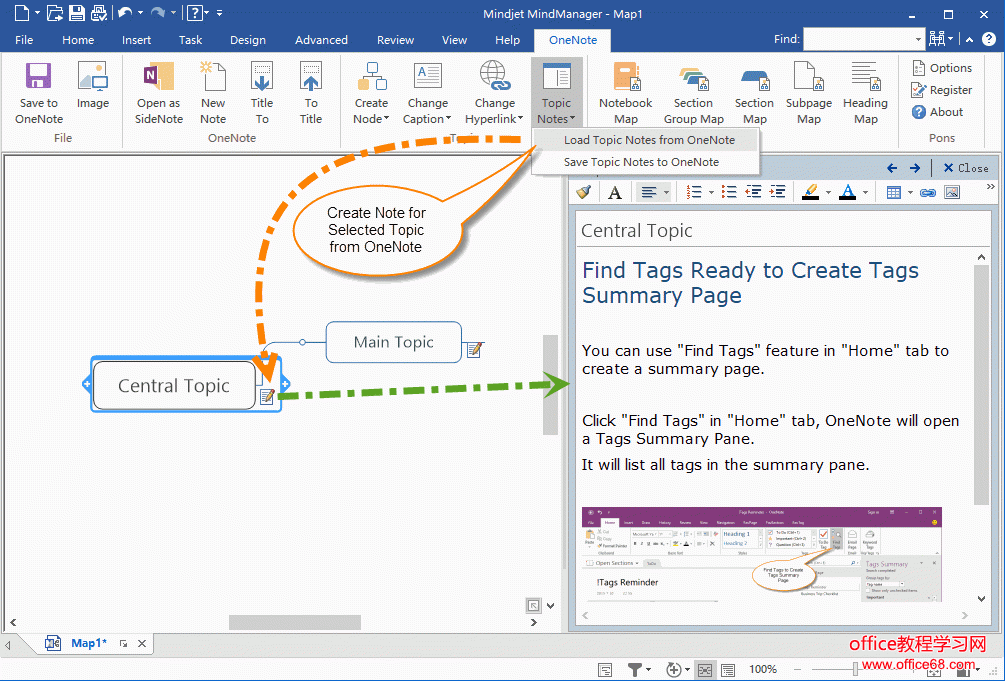1005x681 pixels.
Task: Switch to the Advanced ribbon tab
Action: (x=321, y=40)
